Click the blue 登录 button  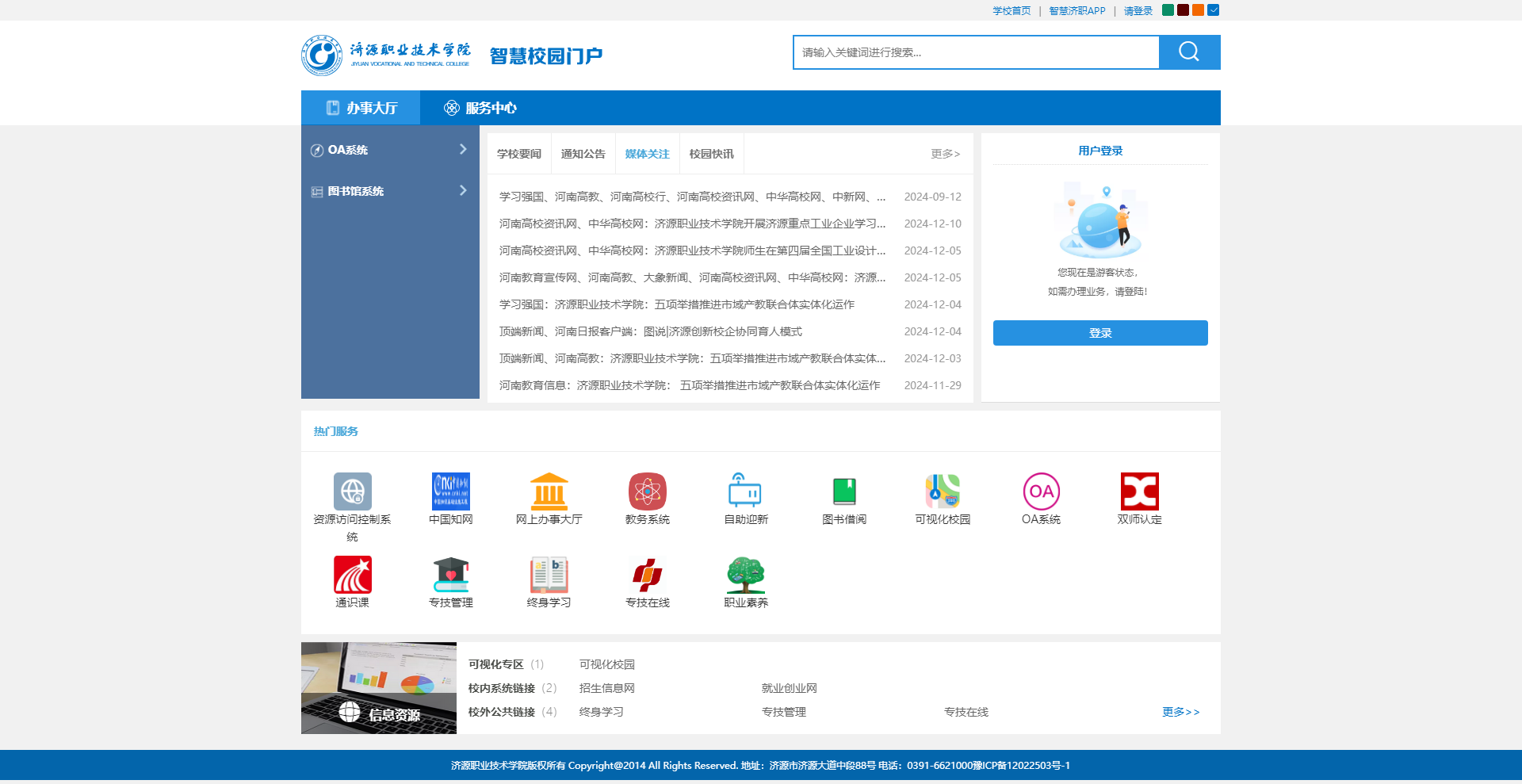(x=1099, y=333)
